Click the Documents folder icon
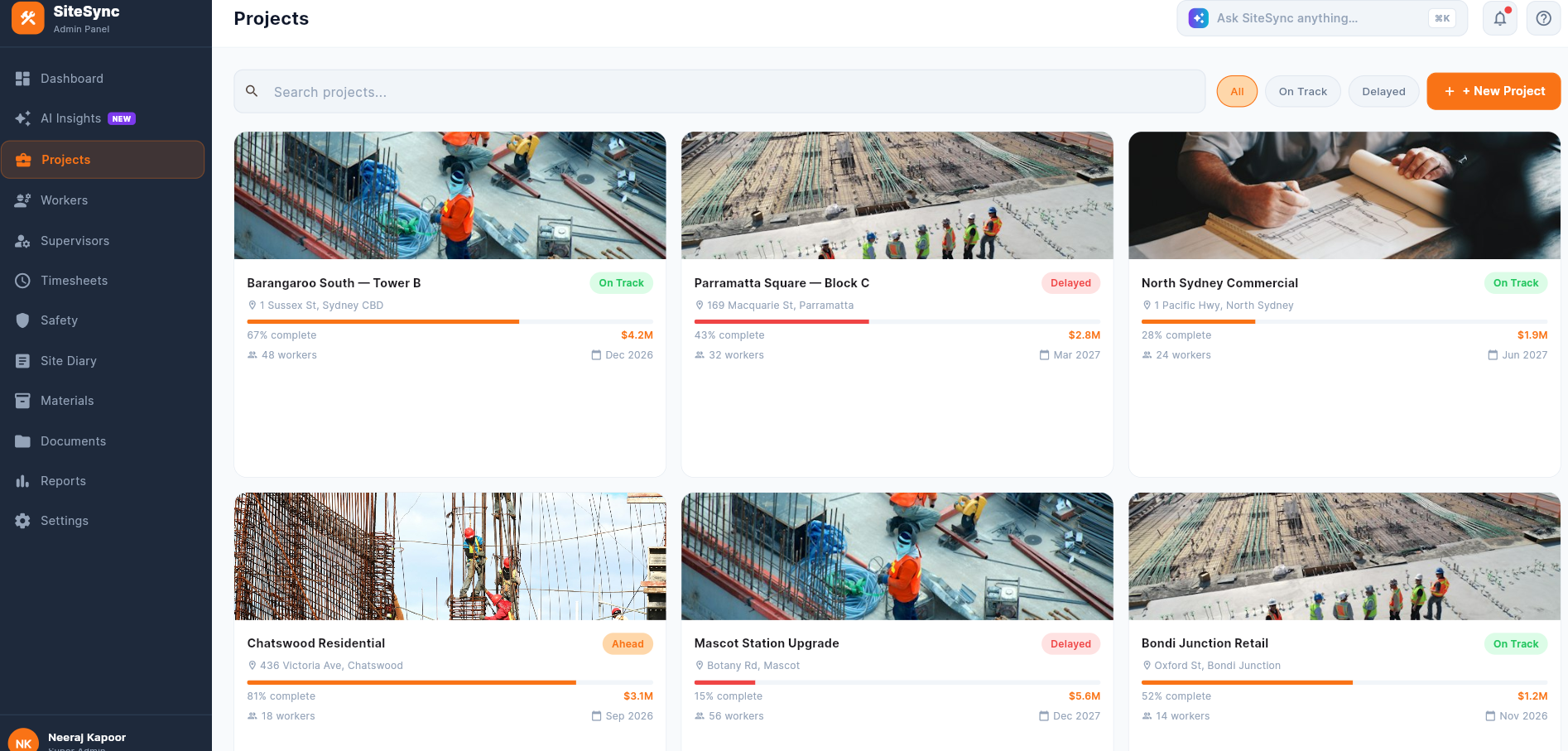This screenshot has width=1568, height=751. point(23,441)
